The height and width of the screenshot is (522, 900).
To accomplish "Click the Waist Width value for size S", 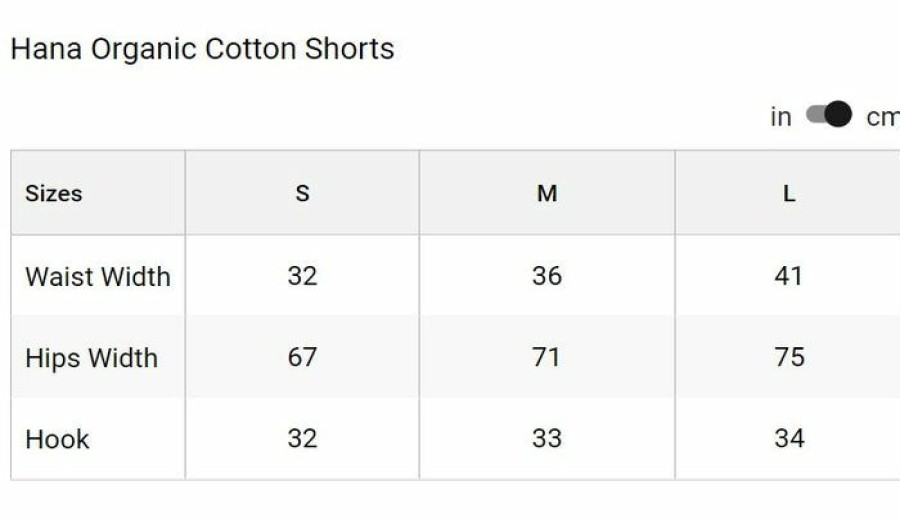I will click(302, 276).
